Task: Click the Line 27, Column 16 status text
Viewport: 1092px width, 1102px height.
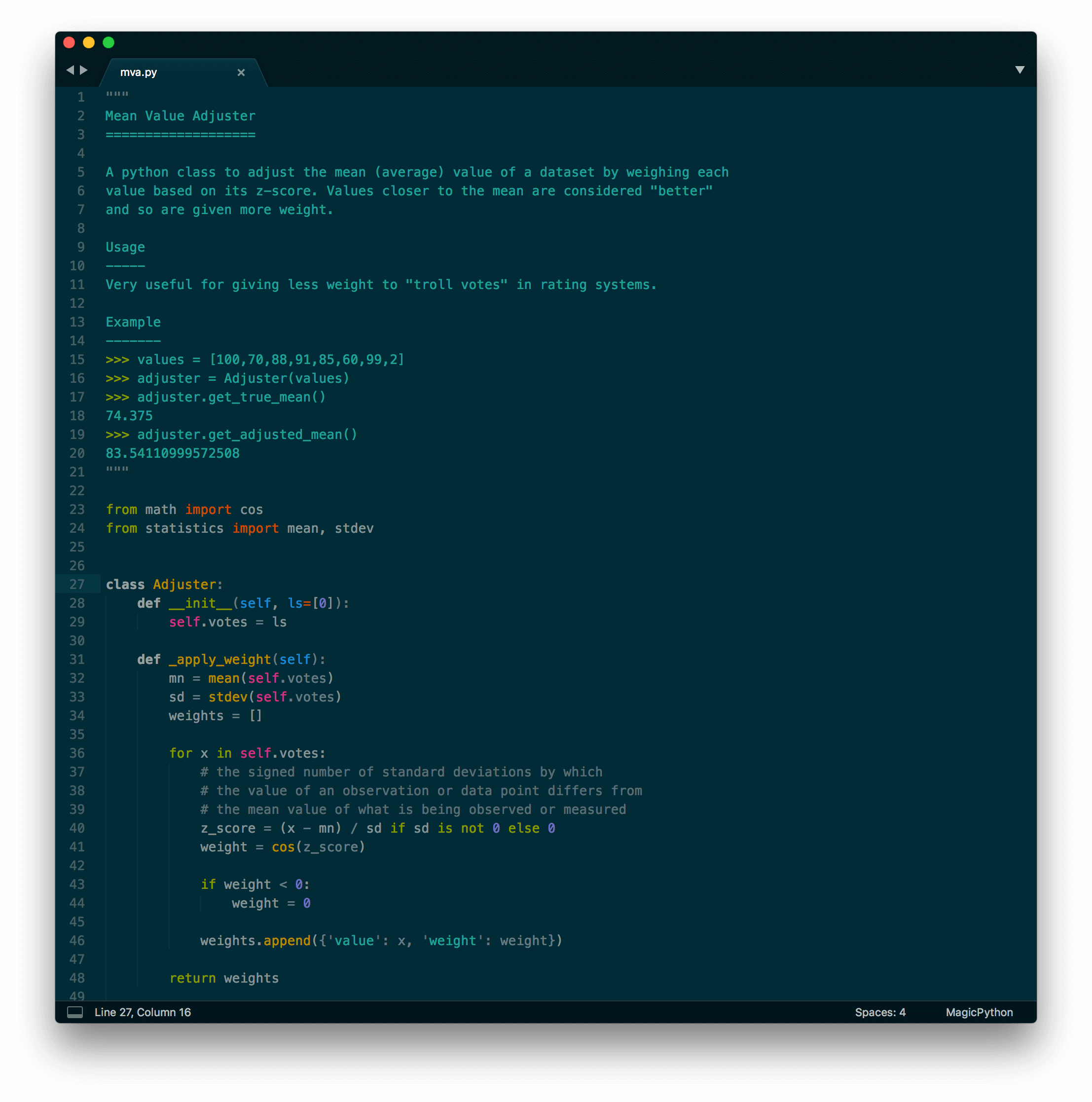Action: pos(143,1012)
